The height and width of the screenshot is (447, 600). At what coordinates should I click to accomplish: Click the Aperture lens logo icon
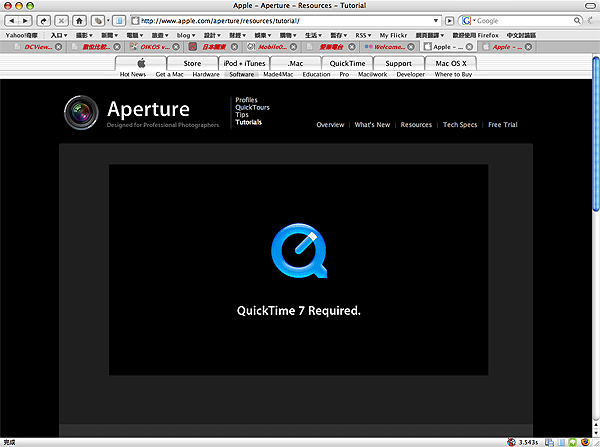81,113
